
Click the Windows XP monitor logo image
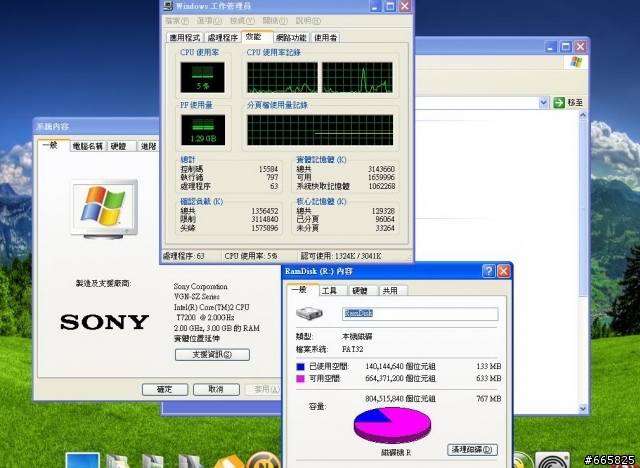(x=104, y=209)
